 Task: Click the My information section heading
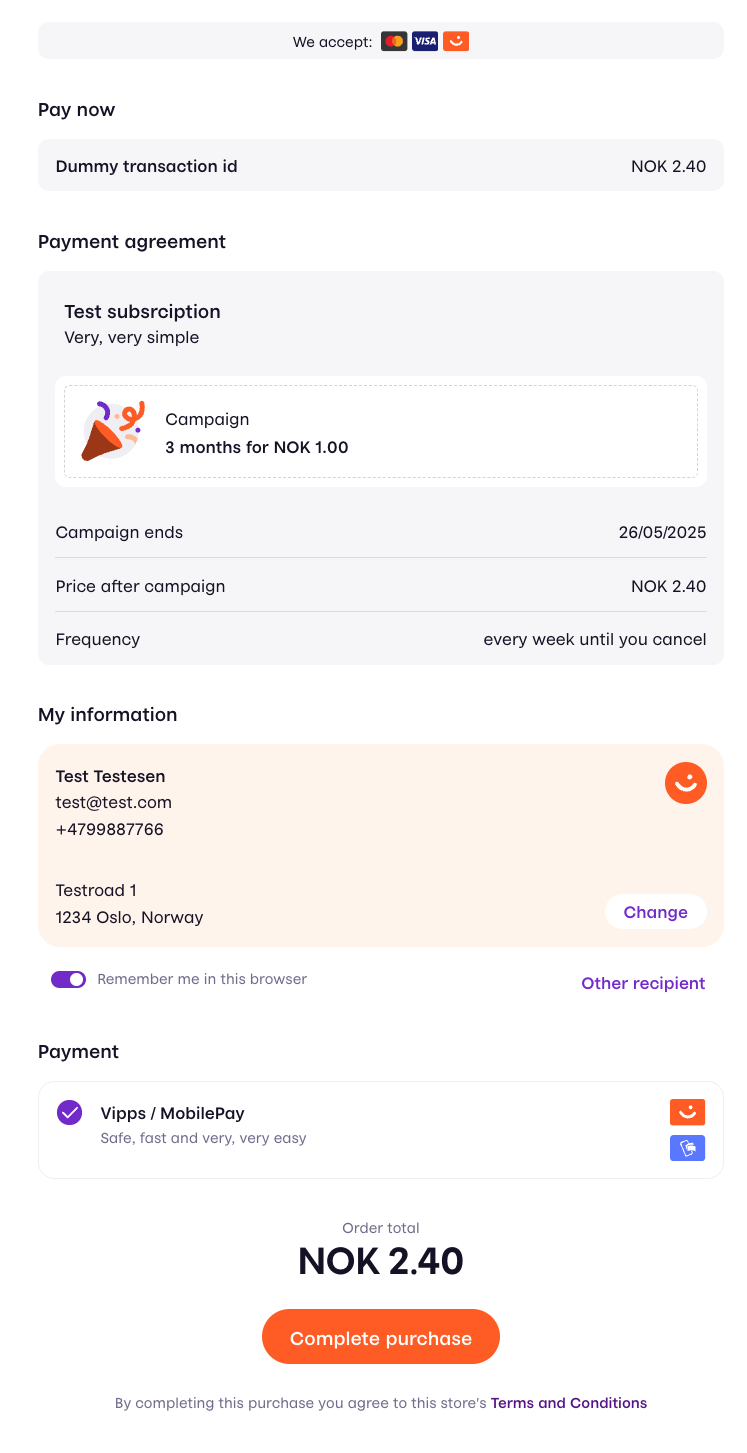click(107, 715)
